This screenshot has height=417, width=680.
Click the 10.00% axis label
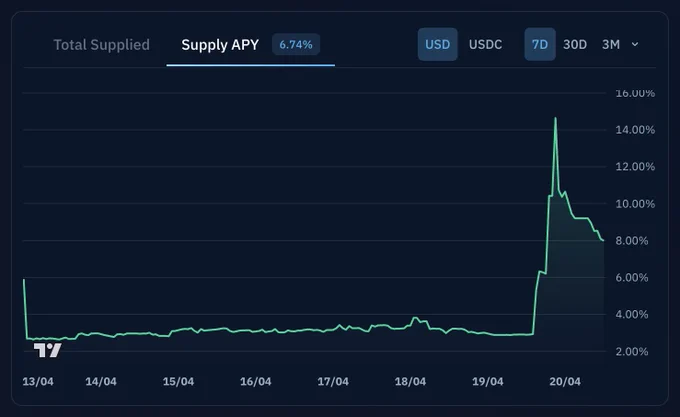(635, 204)
